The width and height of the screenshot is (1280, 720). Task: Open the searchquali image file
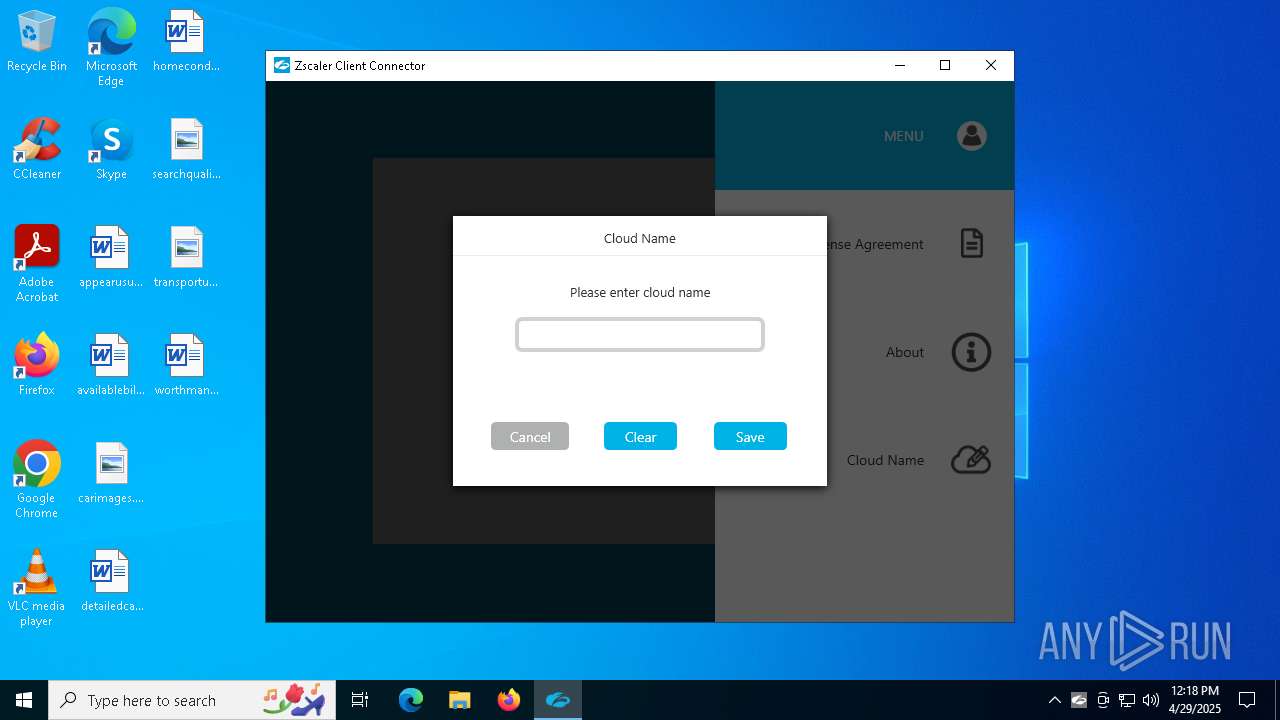tap(186, 150)
